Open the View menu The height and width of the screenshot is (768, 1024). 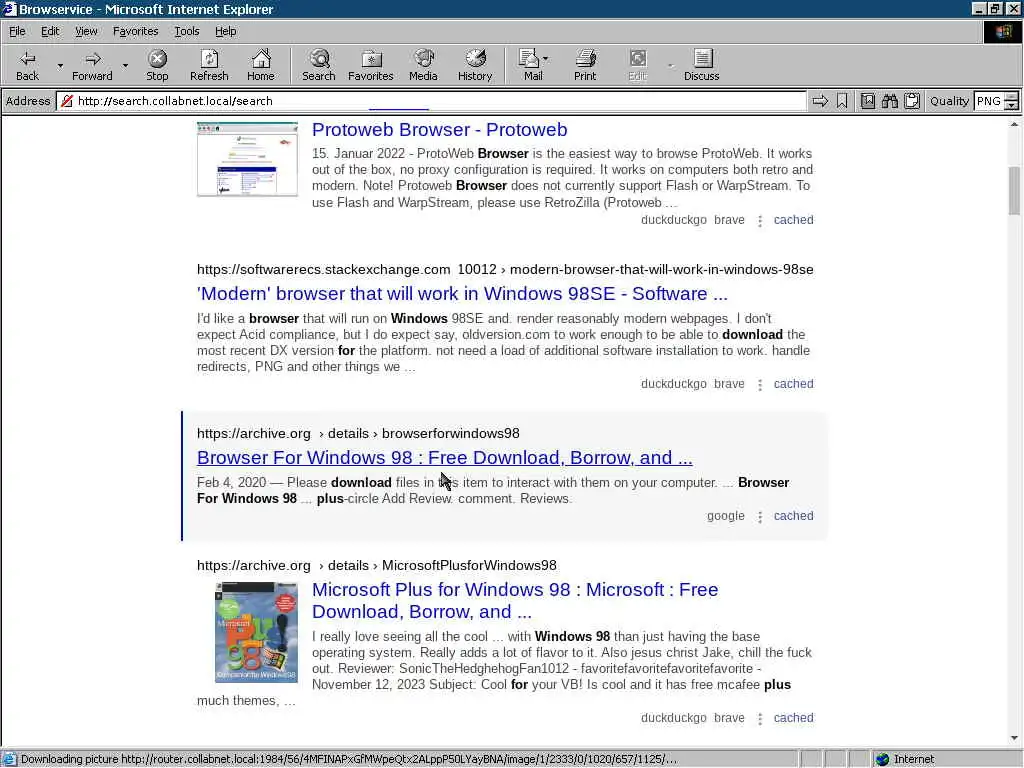86,31
